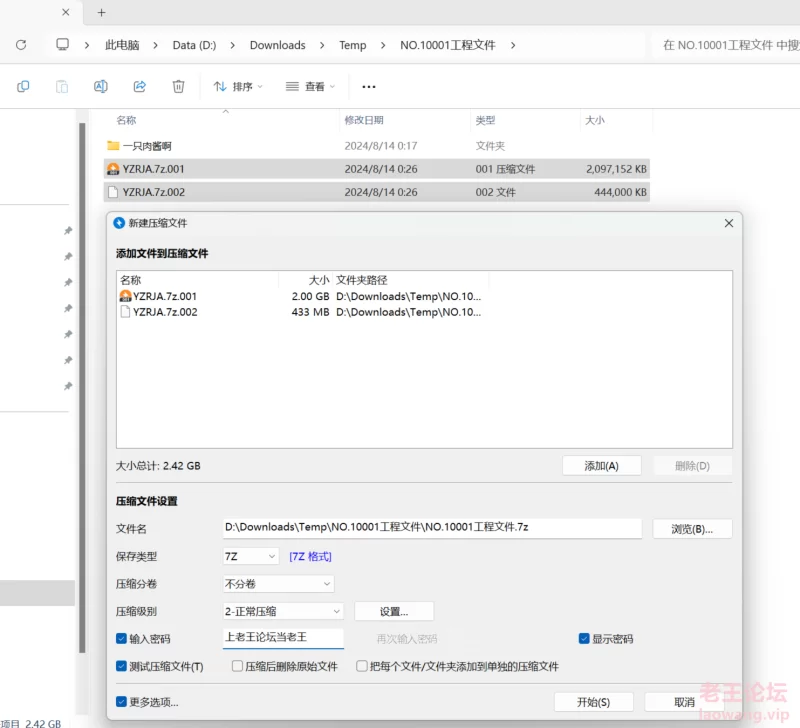Click the delete trash icon in toolbar
The height and width of the screenshot is (728, 800).
[x=178, y=87]
